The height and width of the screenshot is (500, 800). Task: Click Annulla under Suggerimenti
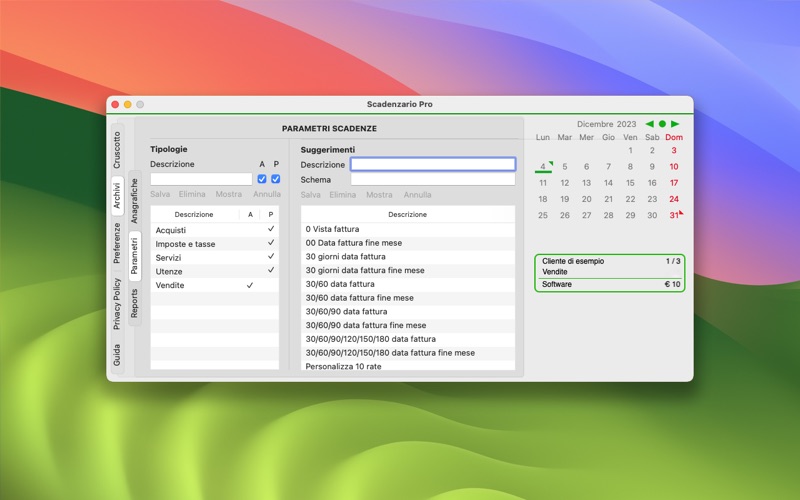point(417,195)
